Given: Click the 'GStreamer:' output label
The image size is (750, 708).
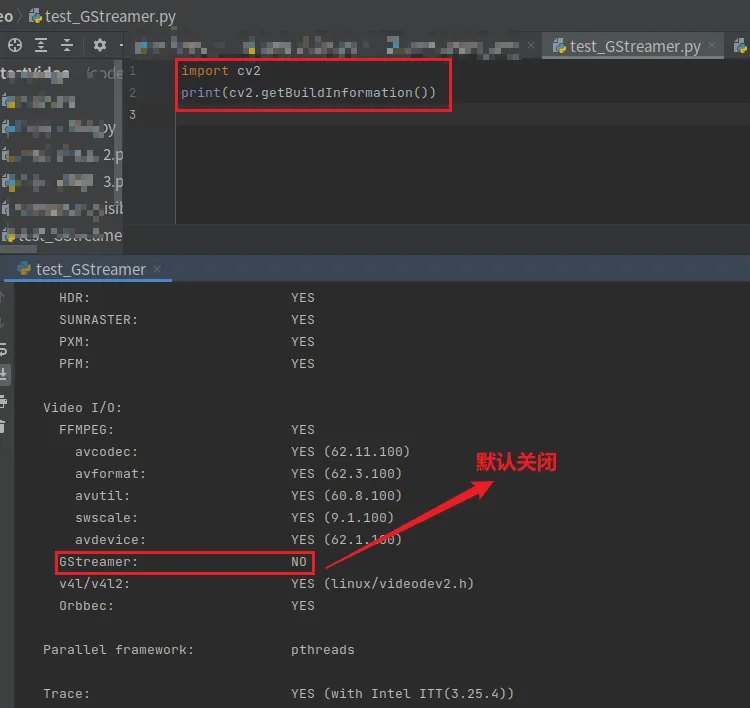Looking at the screenshot, I should (99, 562).
